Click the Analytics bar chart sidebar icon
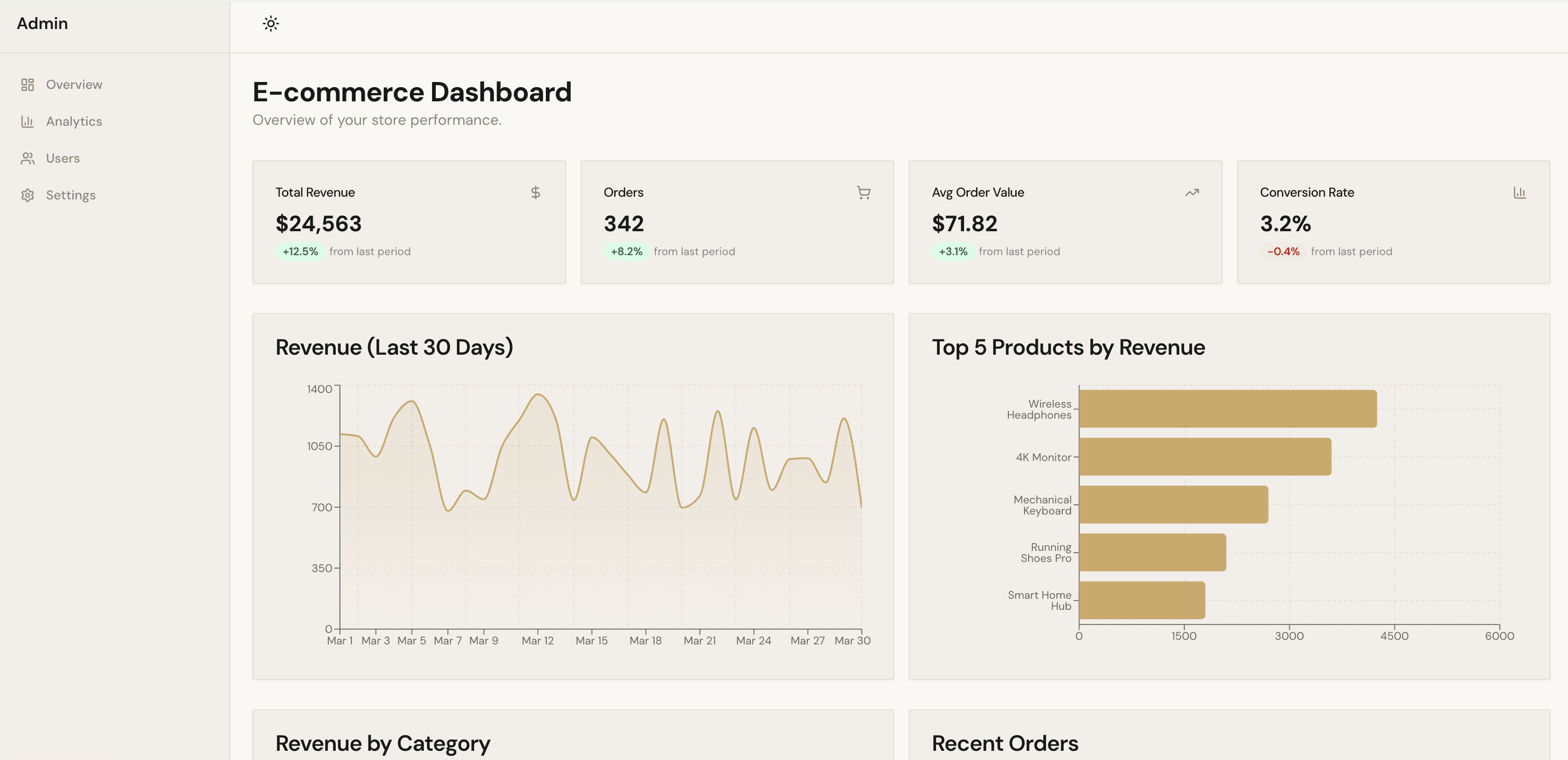 [27, 122]
